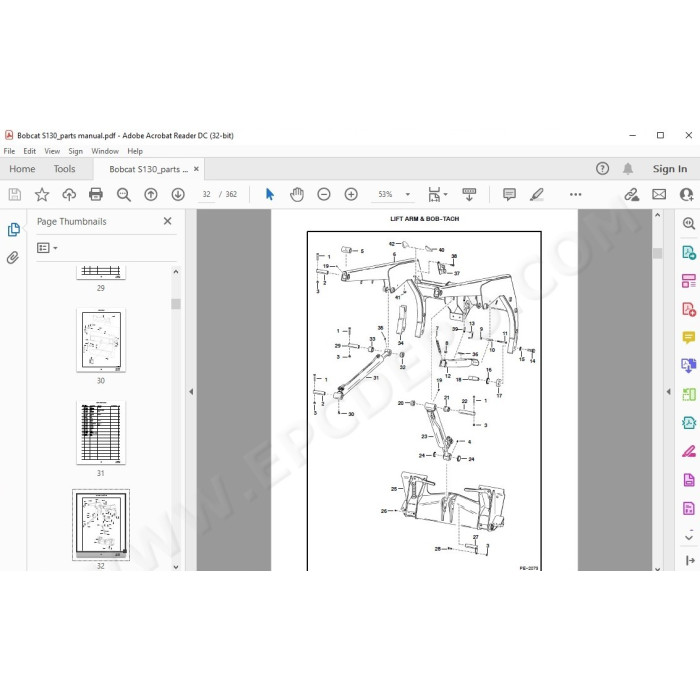Switch to the Home tab
This screenshot has width=700, height=700.
(x=22, y=169)
